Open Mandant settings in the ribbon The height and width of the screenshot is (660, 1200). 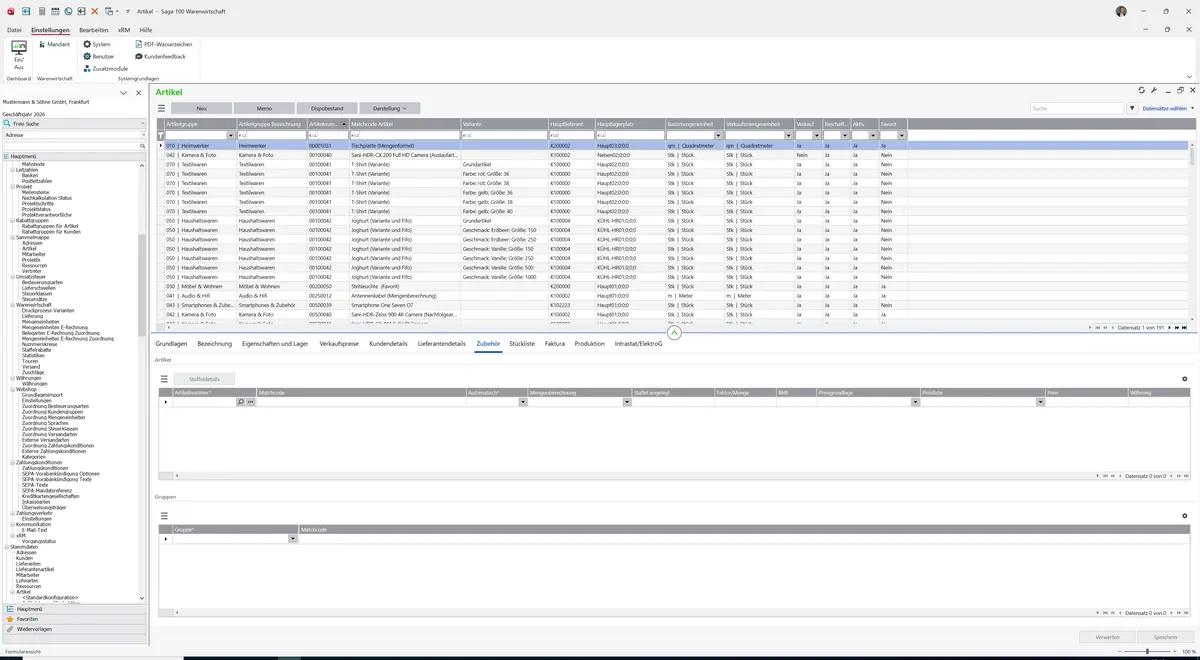[53, 44]
